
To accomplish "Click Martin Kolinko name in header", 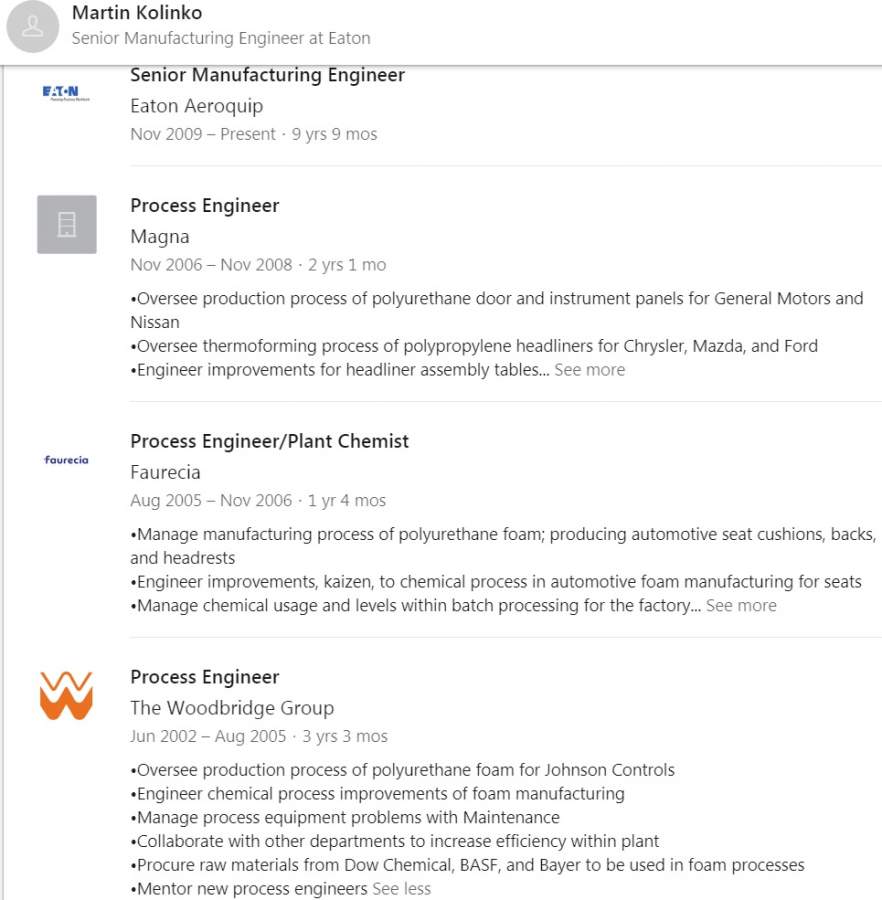I will coord(137,13).
